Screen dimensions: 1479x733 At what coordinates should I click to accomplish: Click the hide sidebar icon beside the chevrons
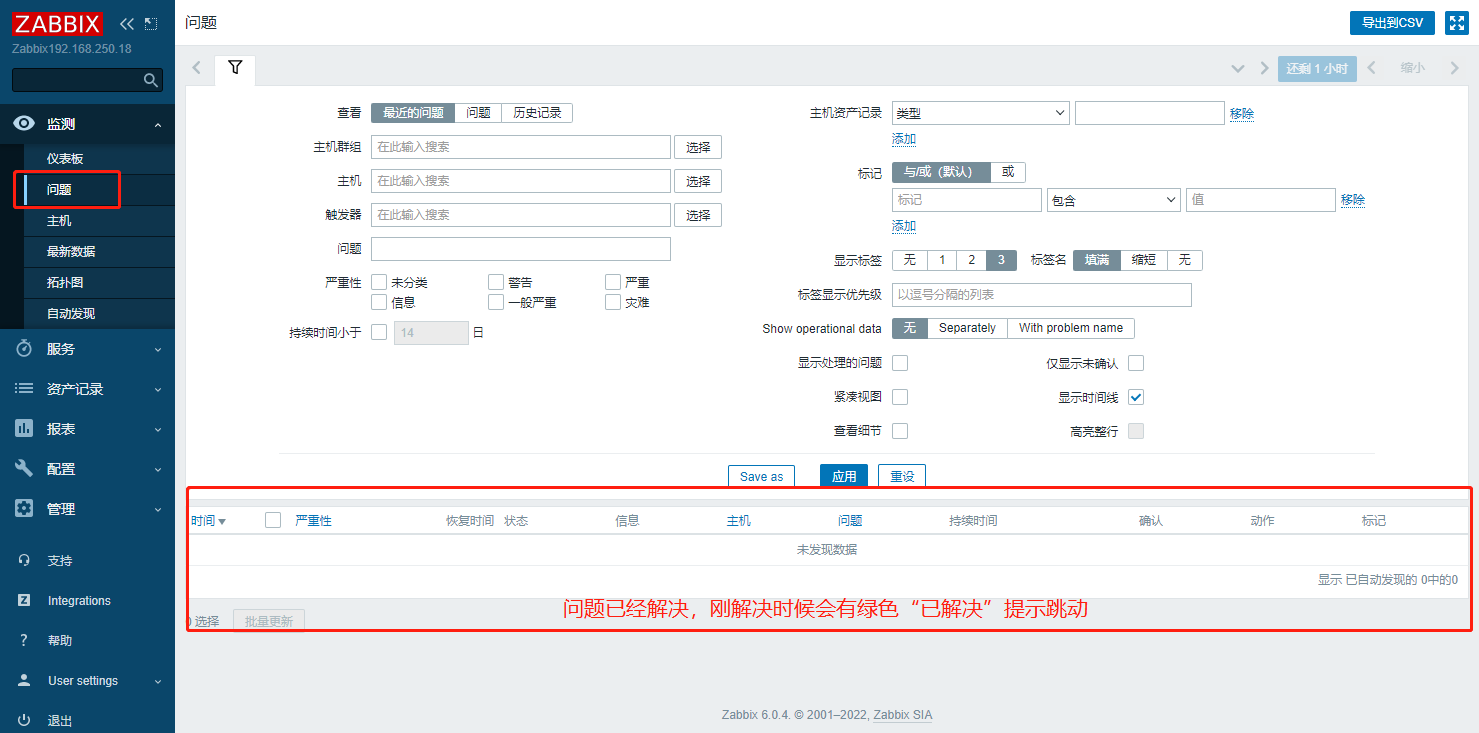coord(151,23)
